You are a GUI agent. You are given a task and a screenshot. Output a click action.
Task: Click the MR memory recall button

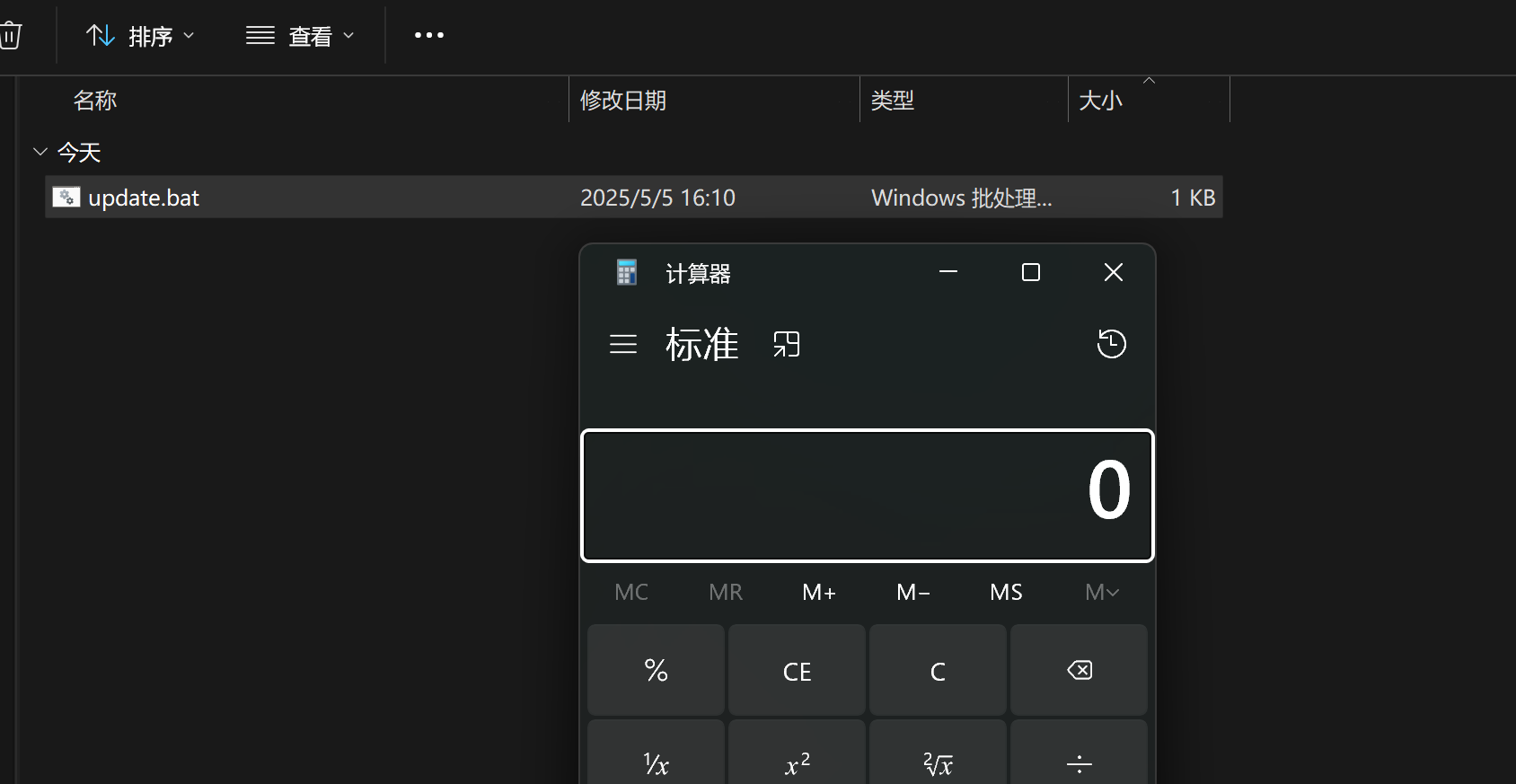[726, 592]
